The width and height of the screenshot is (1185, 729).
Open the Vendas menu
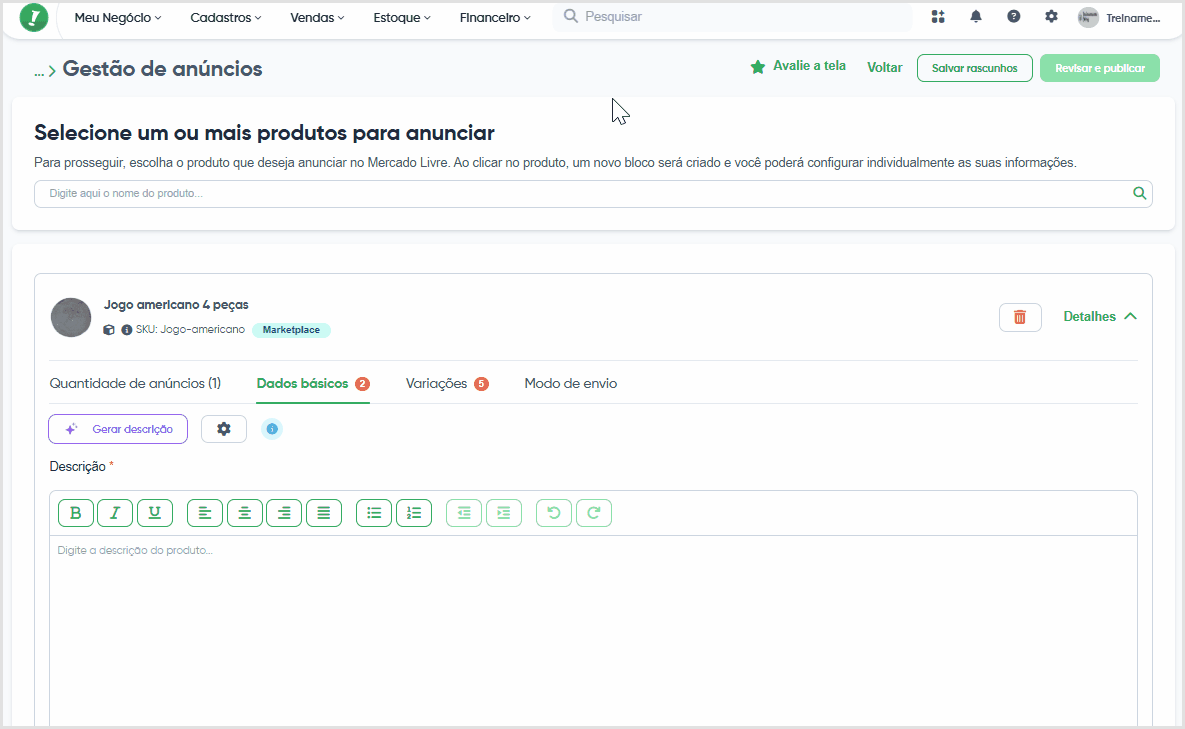317,17
